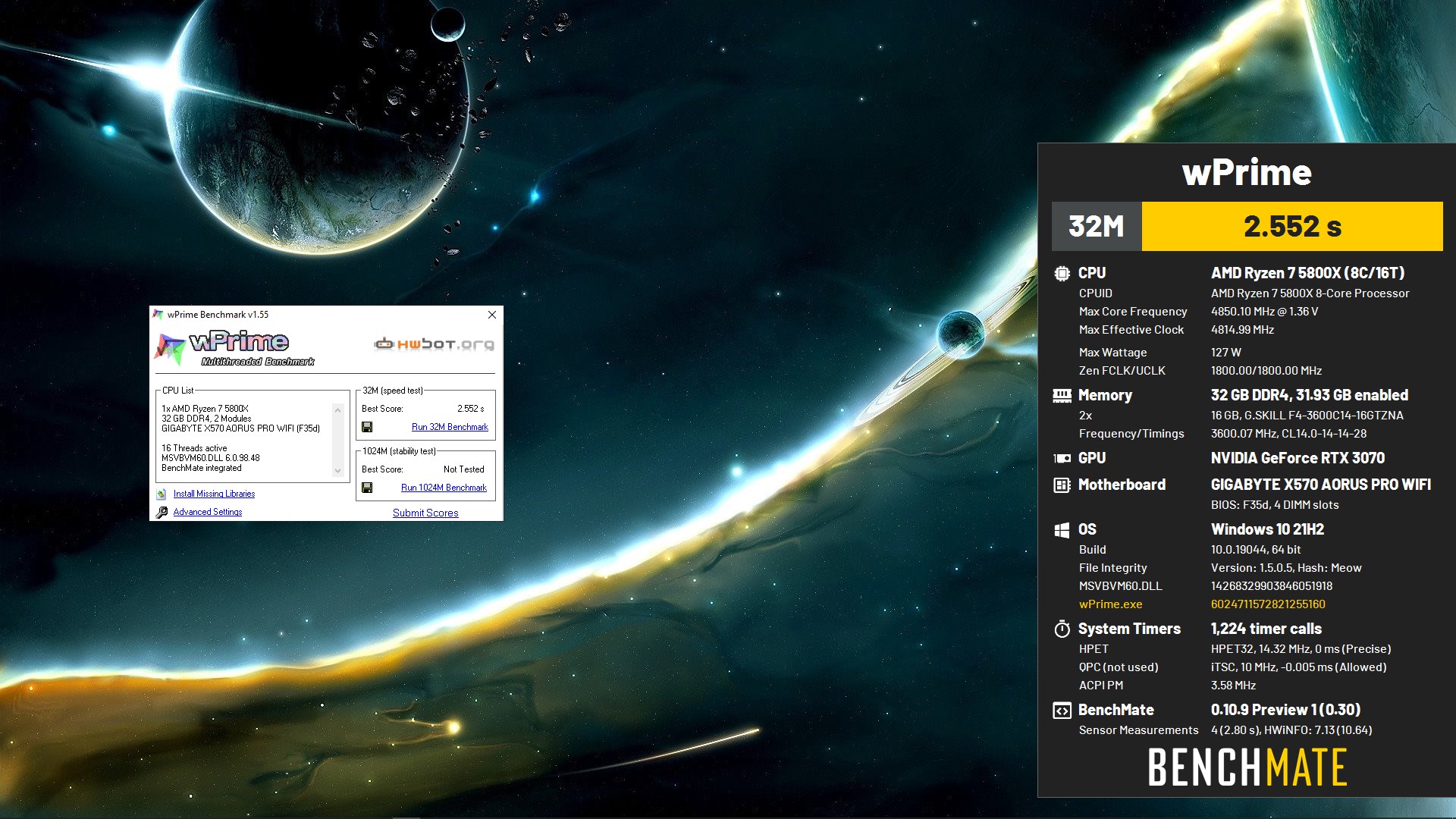Click '32 GB DDR4, 2 Modules' in CPU List

(206, 419)
